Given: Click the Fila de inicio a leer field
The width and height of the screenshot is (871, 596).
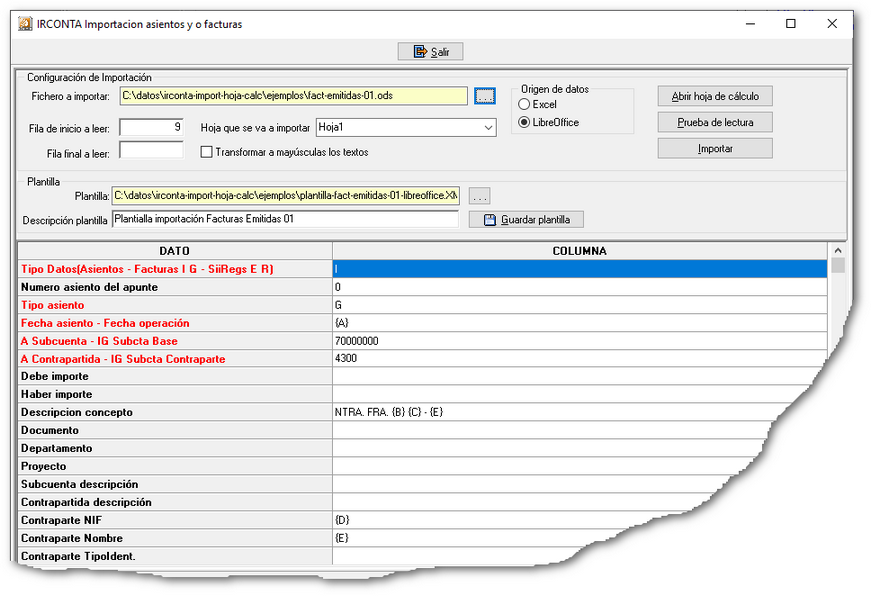Looking at the screenshot, I should coord(151,127).
